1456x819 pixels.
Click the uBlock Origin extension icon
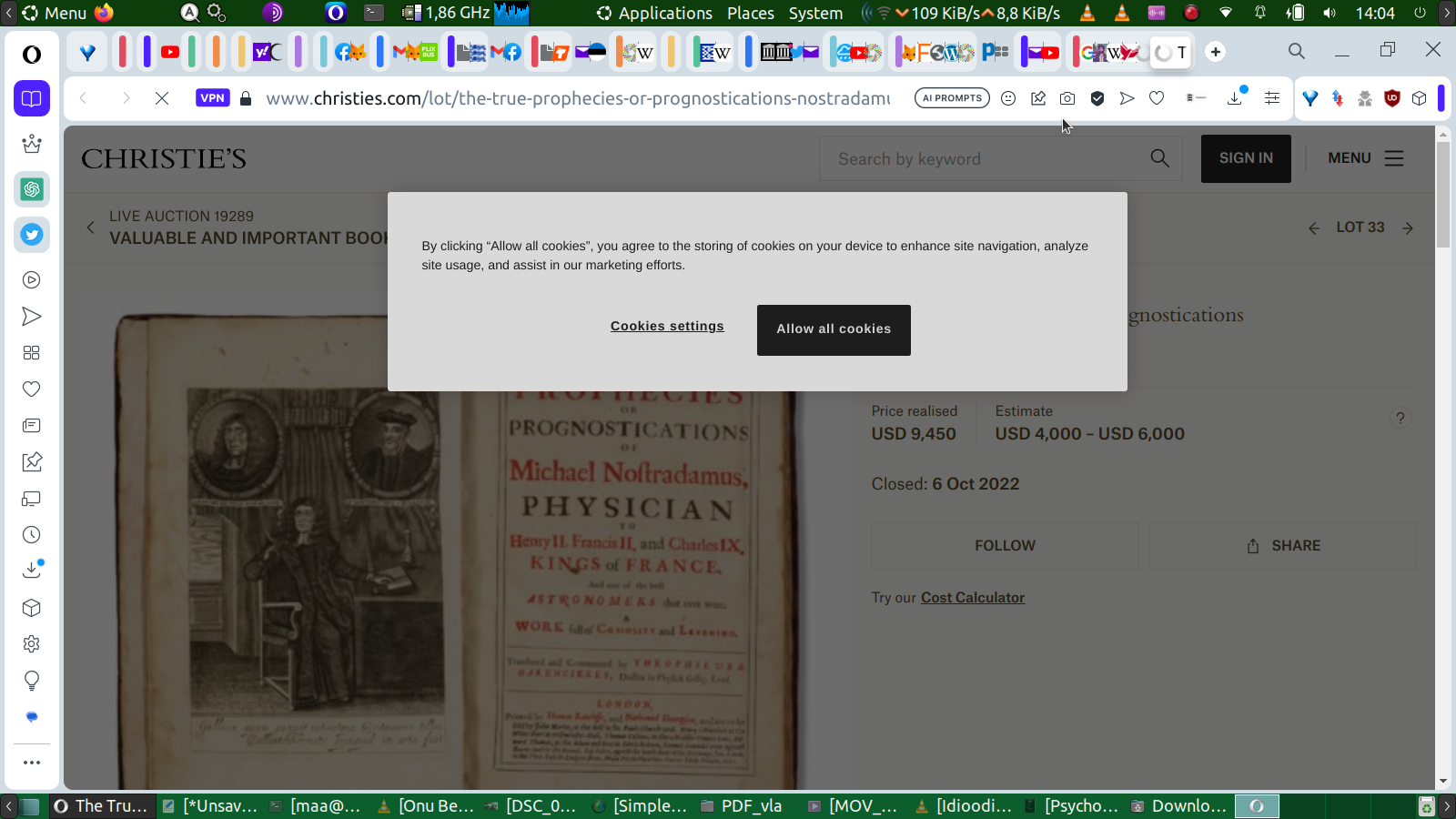point(1391,98)
